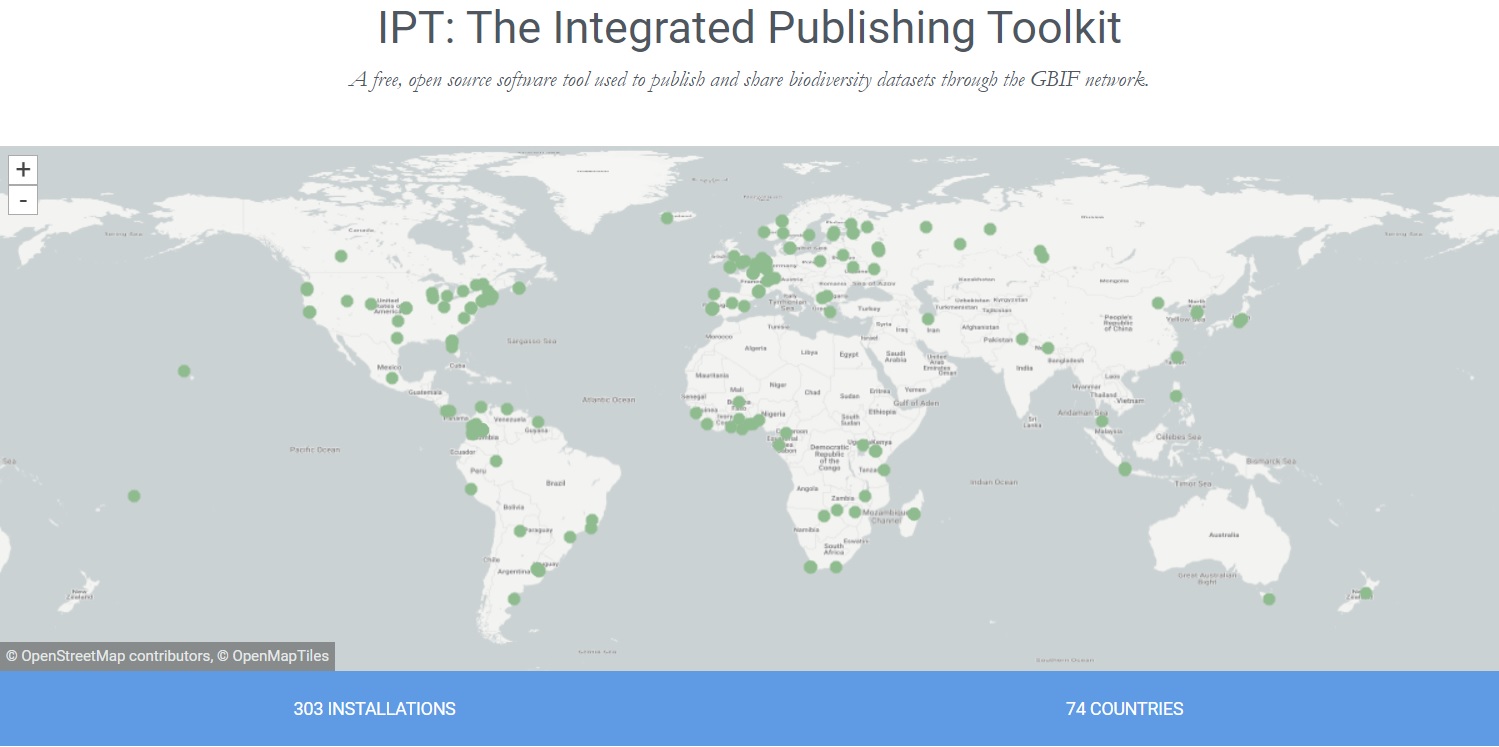Zoom out on the map
Image resolution: width=1499 pixels, height=747 pixels.
(x=23, y=200)
